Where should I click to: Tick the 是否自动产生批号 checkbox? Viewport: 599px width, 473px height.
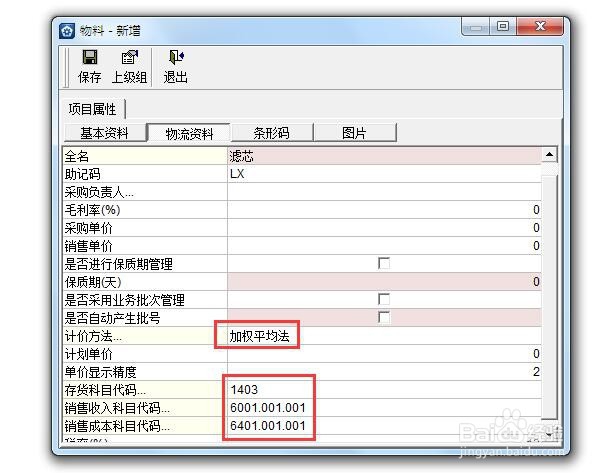pyautogui.click(x=384, y=317)
